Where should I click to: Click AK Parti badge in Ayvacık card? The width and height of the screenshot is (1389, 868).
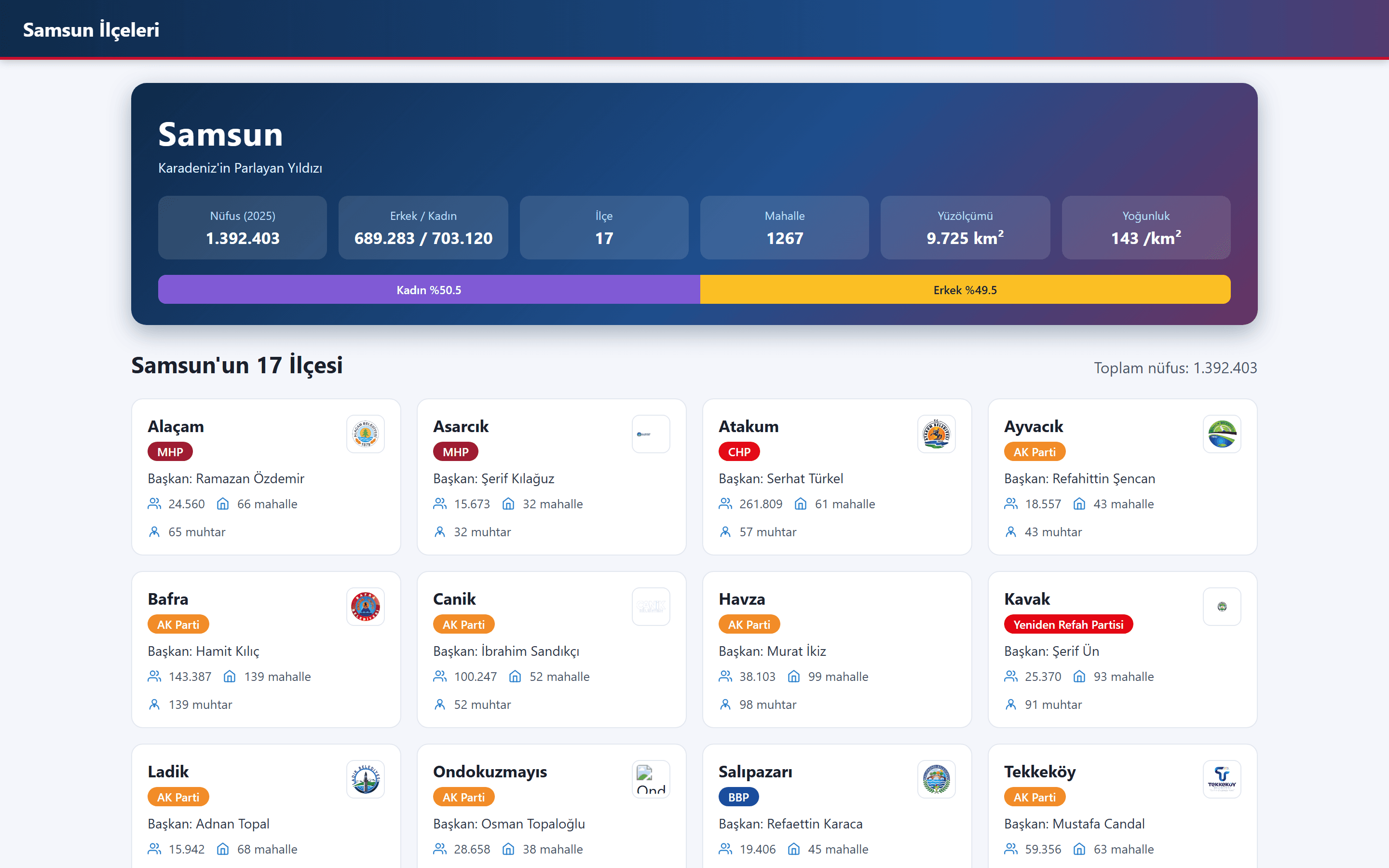1035,452
